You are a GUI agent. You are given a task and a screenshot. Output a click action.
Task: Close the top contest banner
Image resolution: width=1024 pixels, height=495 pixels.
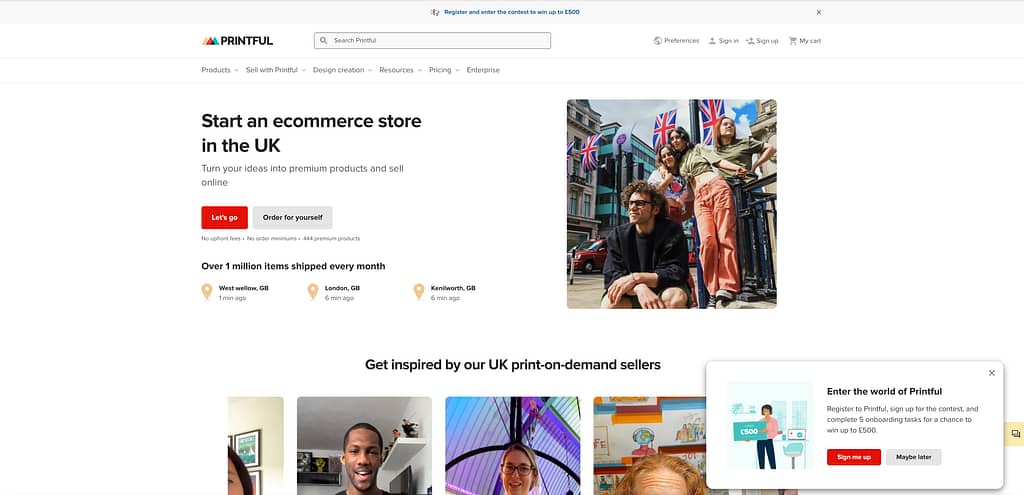coord(819,12)
